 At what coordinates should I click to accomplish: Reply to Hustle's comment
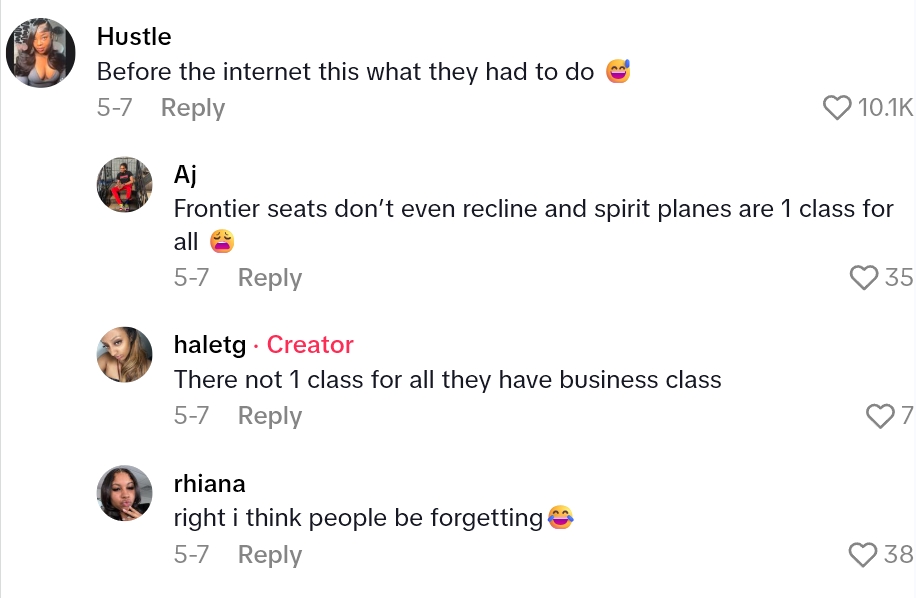tap(193, 108)
